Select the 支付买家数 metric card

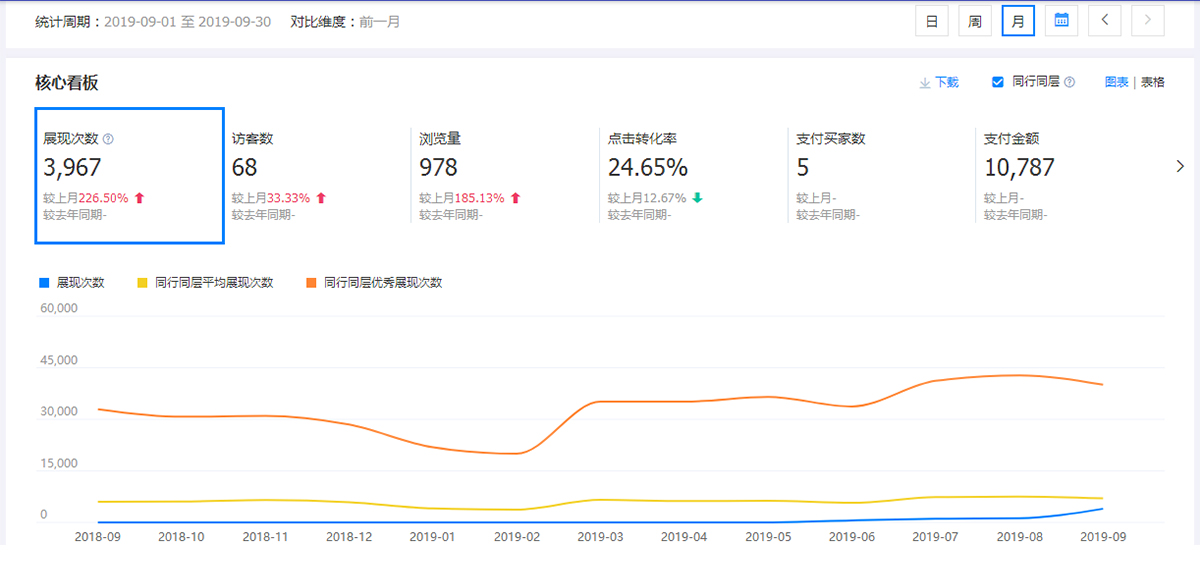tap(881, 175)
